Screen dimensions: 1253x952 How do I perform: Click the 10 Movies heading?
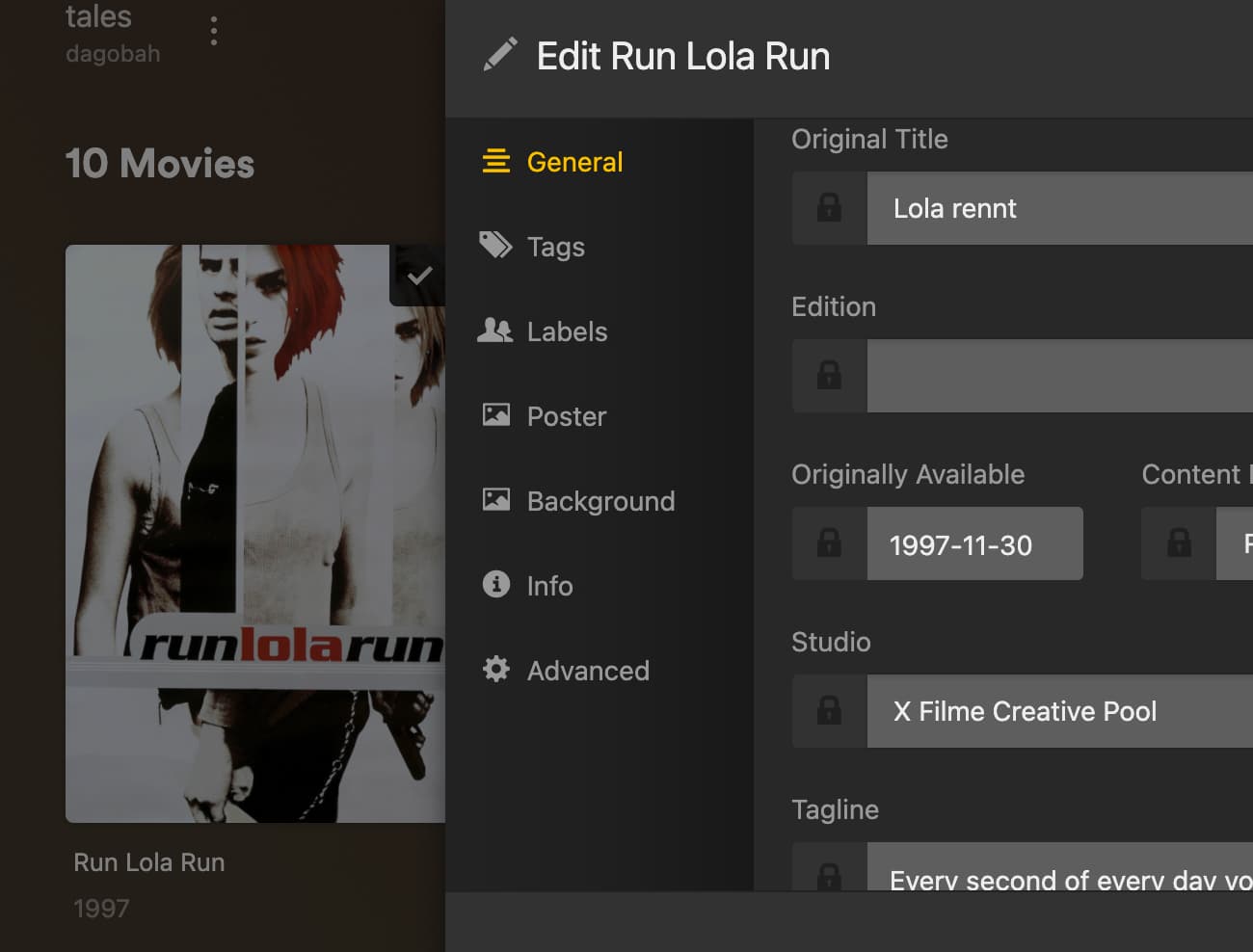(x=160, y=164)
